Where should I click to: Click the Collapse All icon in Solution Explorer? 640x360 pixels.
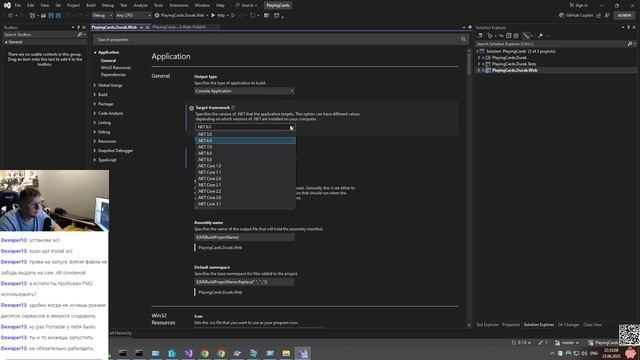[509, 36]
